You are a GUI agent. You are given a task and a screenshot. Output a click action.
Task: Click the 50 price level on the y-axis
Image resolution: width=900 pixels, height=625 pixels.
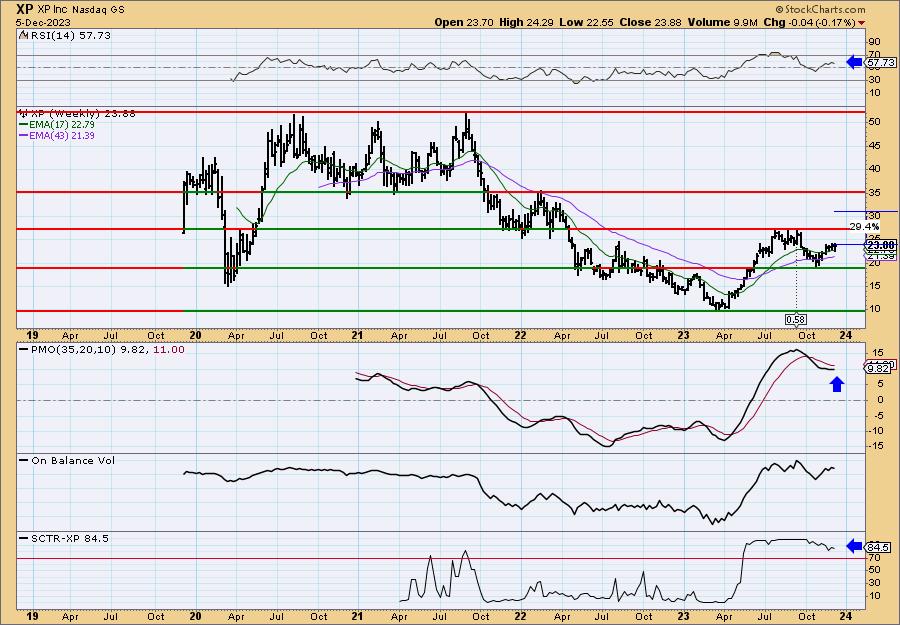[x=874, y=122]
